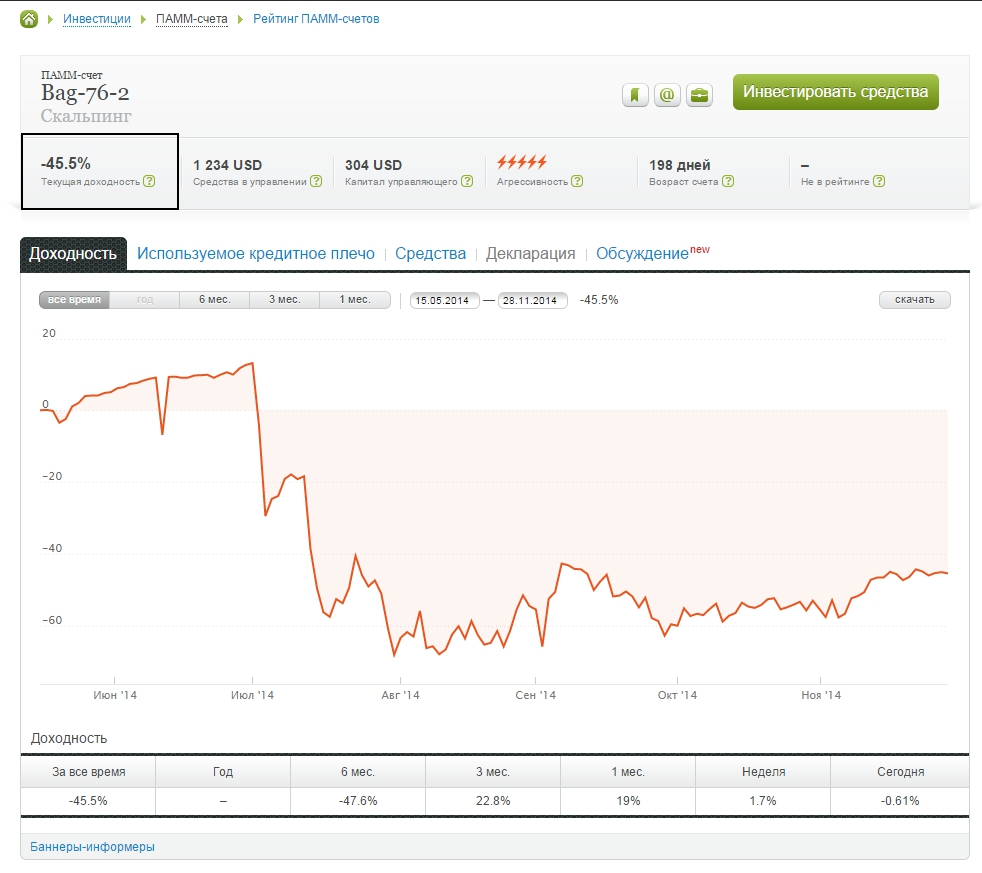Click the -0.61% cell under Сегодня
Viewport: 982px width, 873px height.
(x=900, y=801)
